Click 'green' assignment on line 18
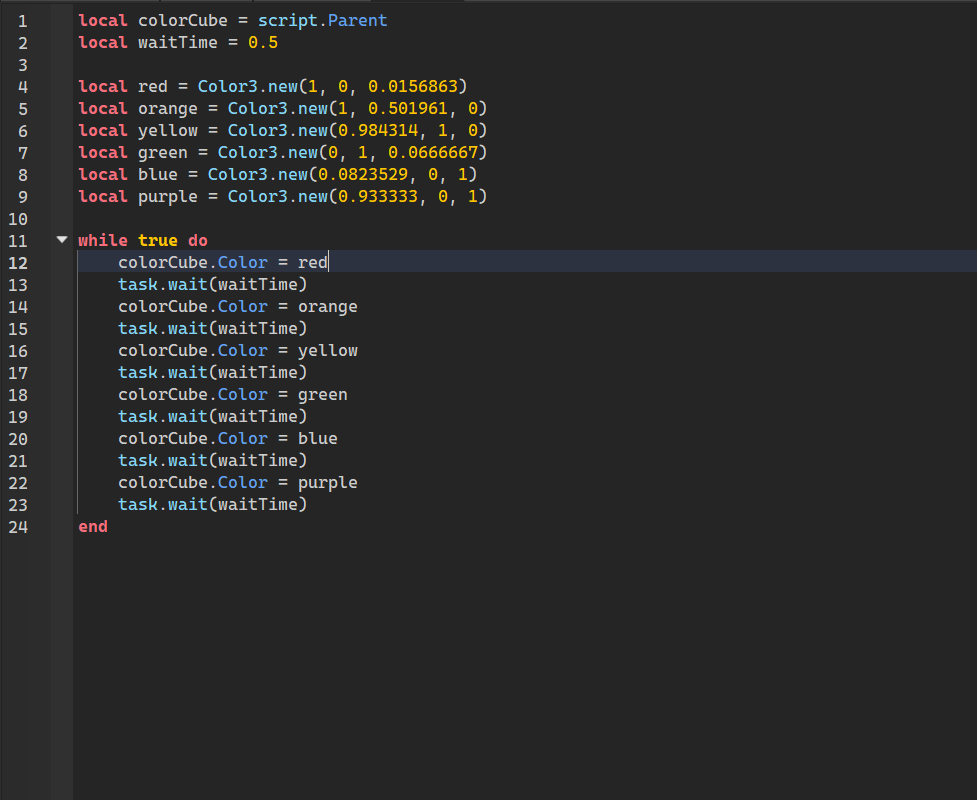Image resolution: width=977 pixels, height=800 pixels. pyautogui.click(x=322, y=395)
